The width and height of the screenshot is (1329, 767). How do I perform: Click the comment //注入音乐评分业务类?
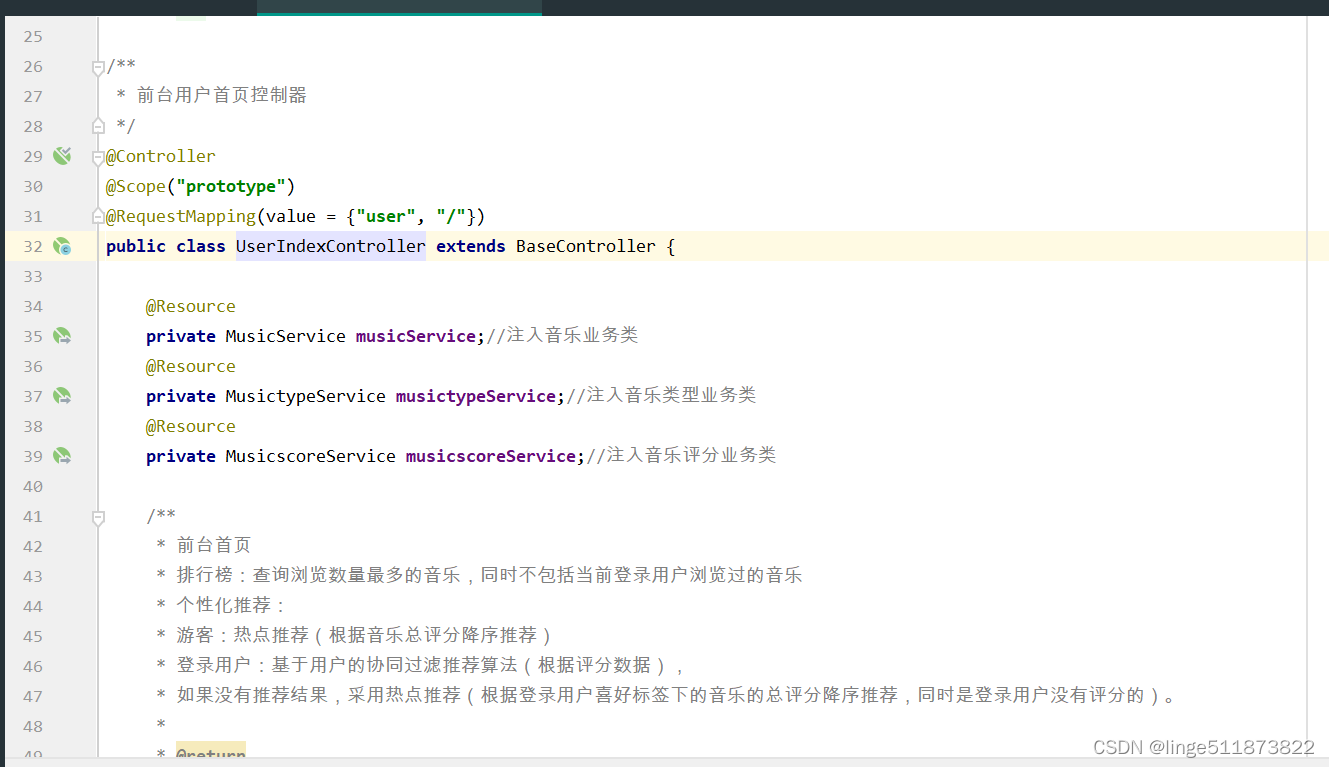681,456
